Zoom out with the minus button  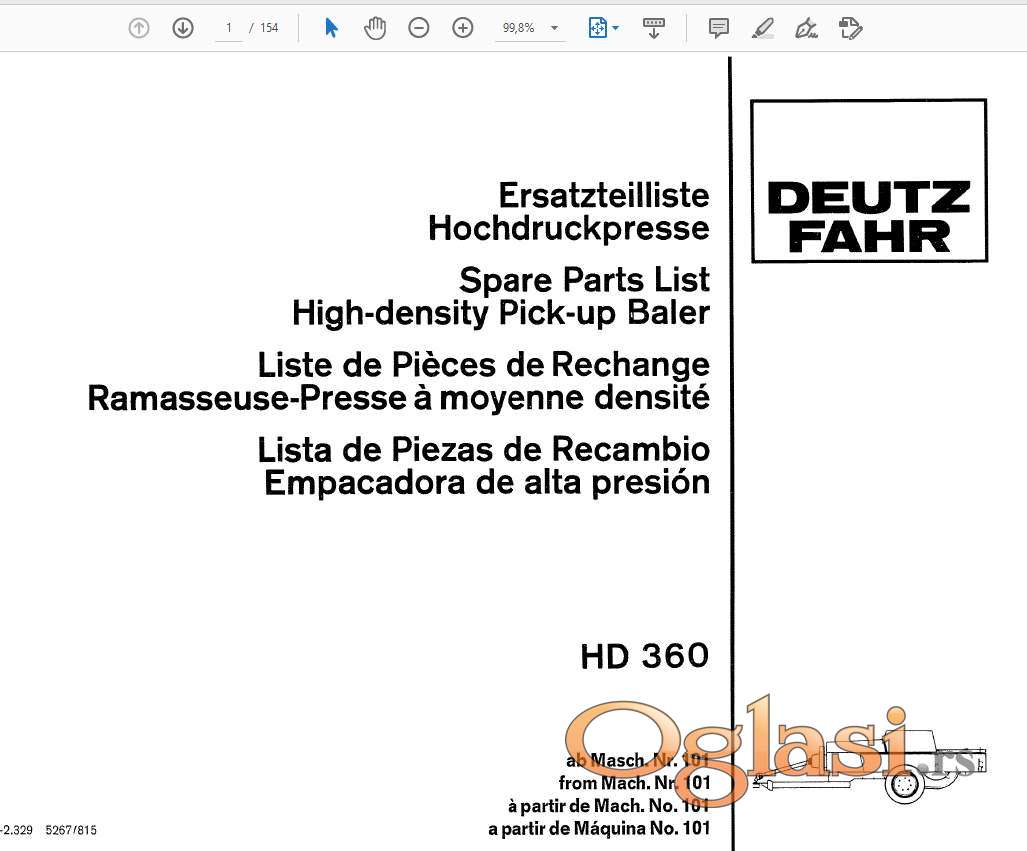(x=419, y=28)
